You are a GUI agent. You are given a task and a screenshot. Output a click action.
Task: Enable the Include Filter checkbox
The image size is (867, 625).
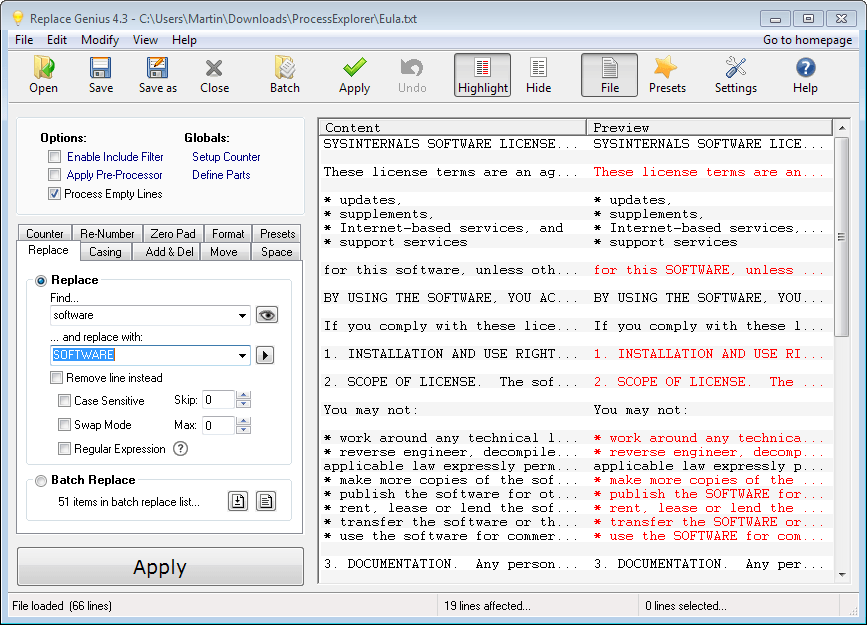[54, 157]
